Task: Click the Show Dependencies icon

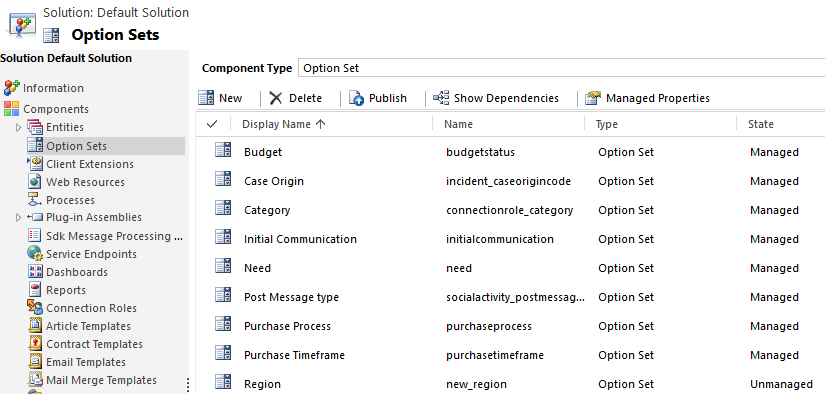Action: [x=441, y=98]
